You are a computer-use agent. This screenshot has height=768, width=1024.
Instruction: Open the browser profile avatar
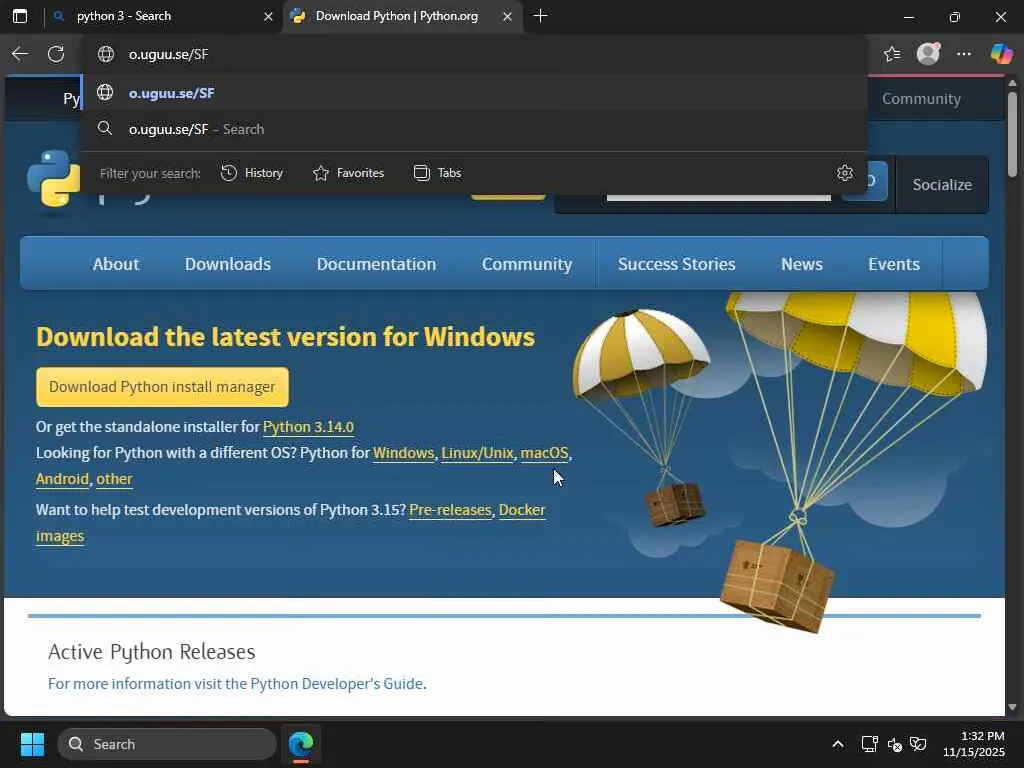point(928,54)
